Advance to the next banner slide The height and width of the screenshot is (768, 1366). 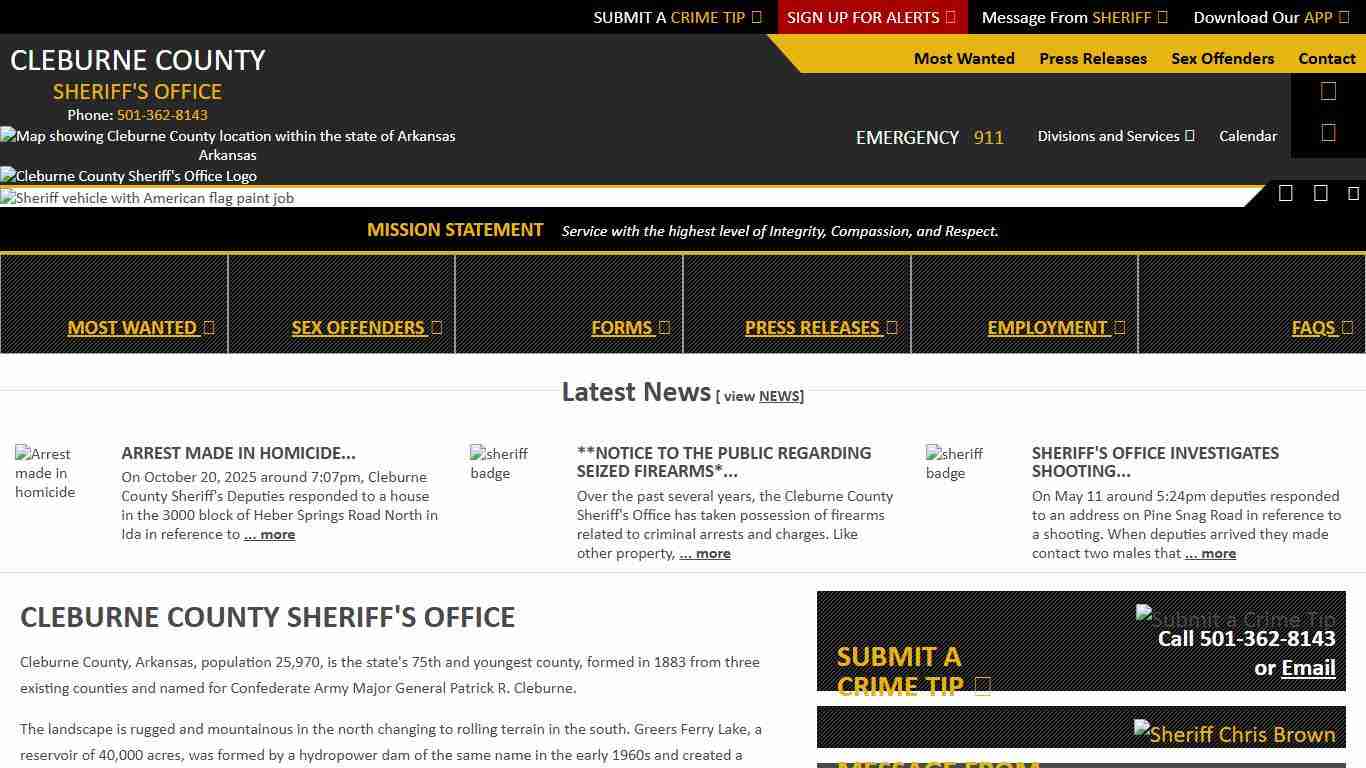point(1321,193)
